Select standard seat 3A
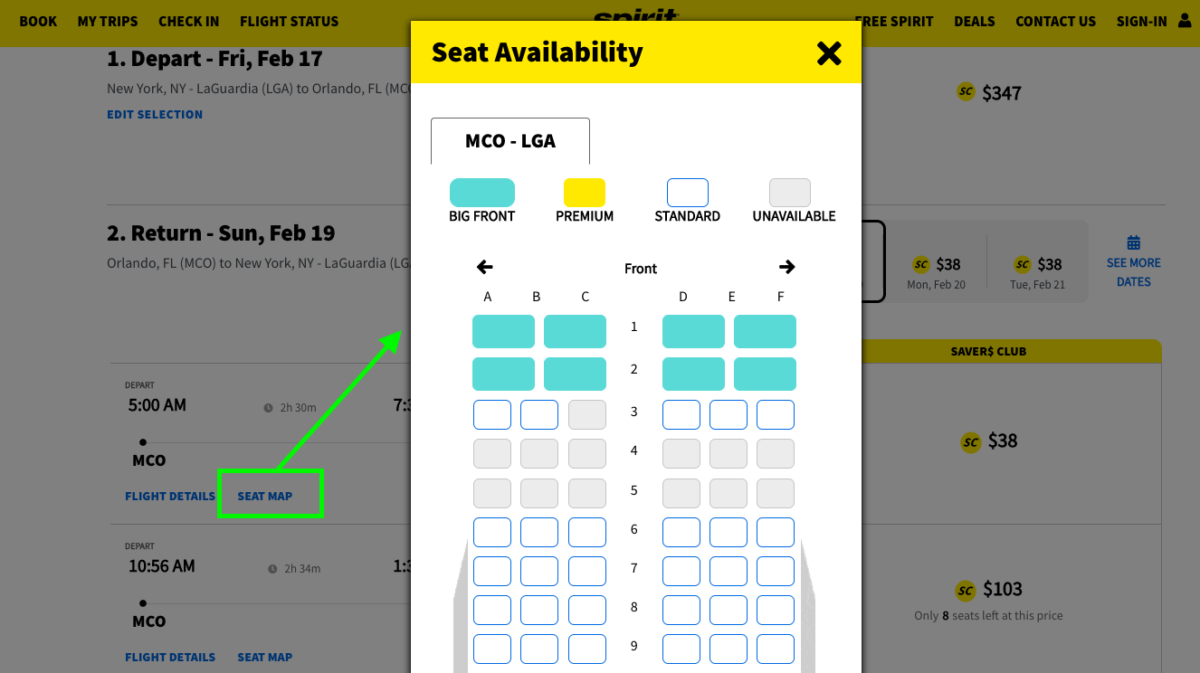 [x=492, y=414]
